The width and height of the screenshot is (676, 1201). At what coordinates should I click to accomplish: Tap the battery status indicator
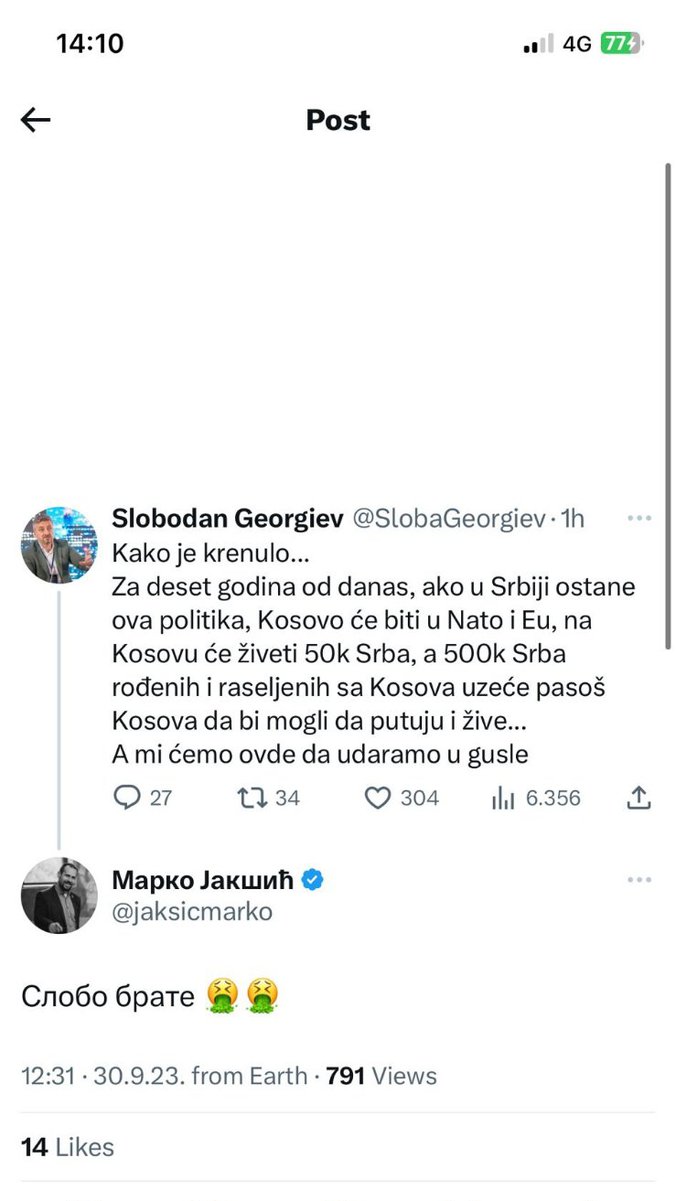coord(620,44)
